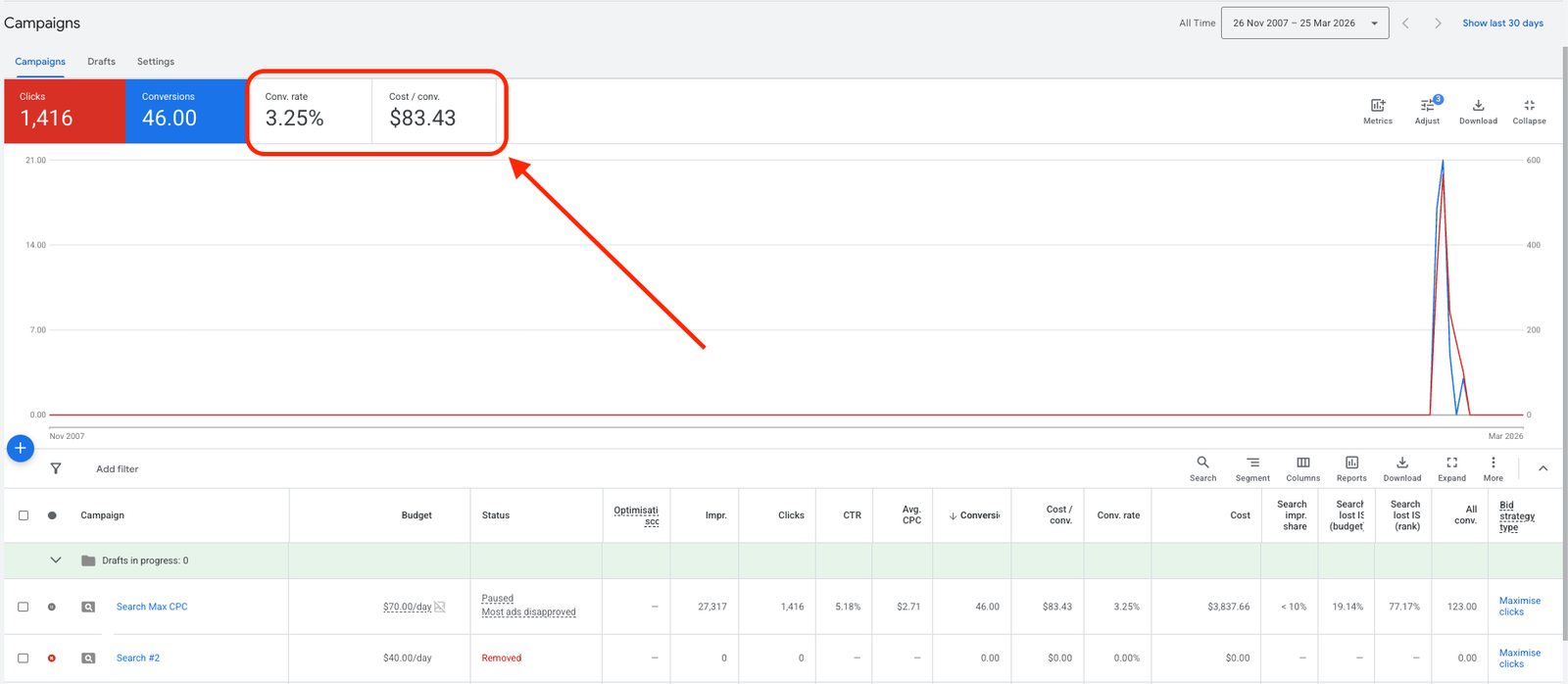Image resolution: width=1568 pixels, height=684 pixels.
Task: Open Search Max CPC campaign link
Action: pyautogui.click(x=152, y=607)
